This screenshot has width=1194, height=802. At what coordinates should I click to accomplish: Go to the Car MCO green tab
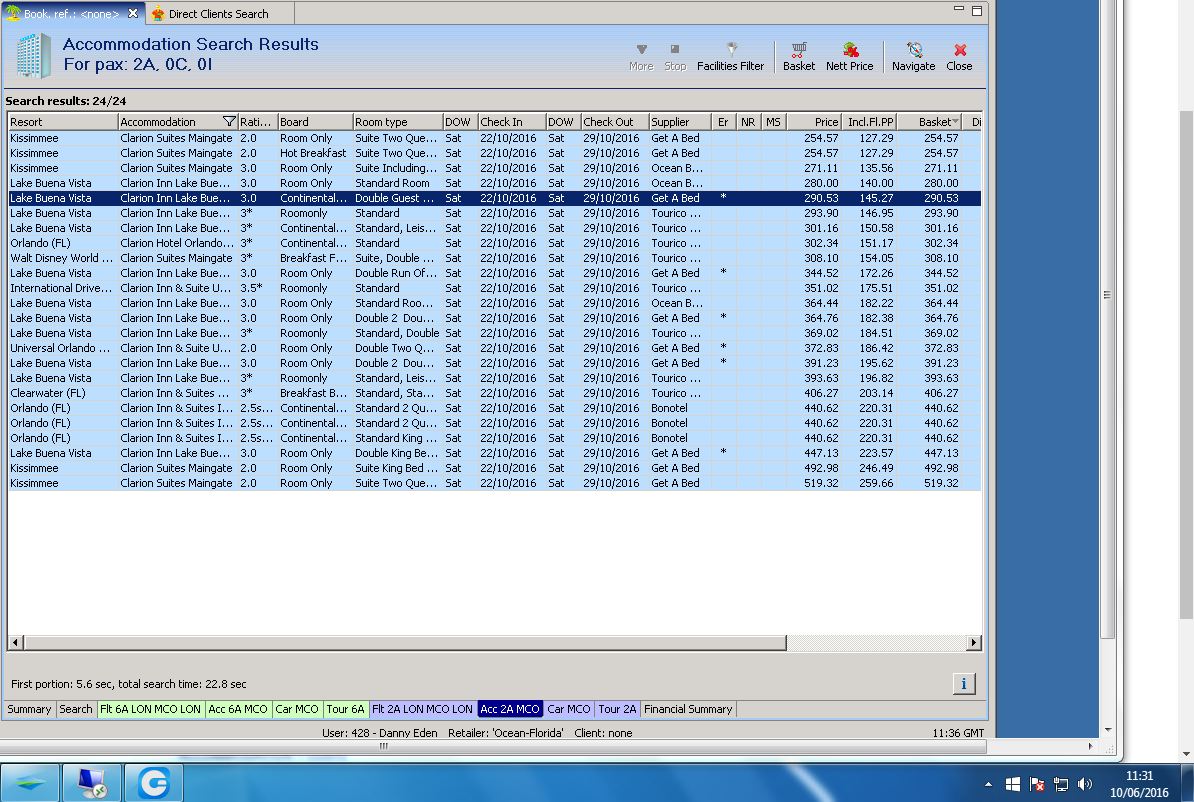tap(297, 709)
